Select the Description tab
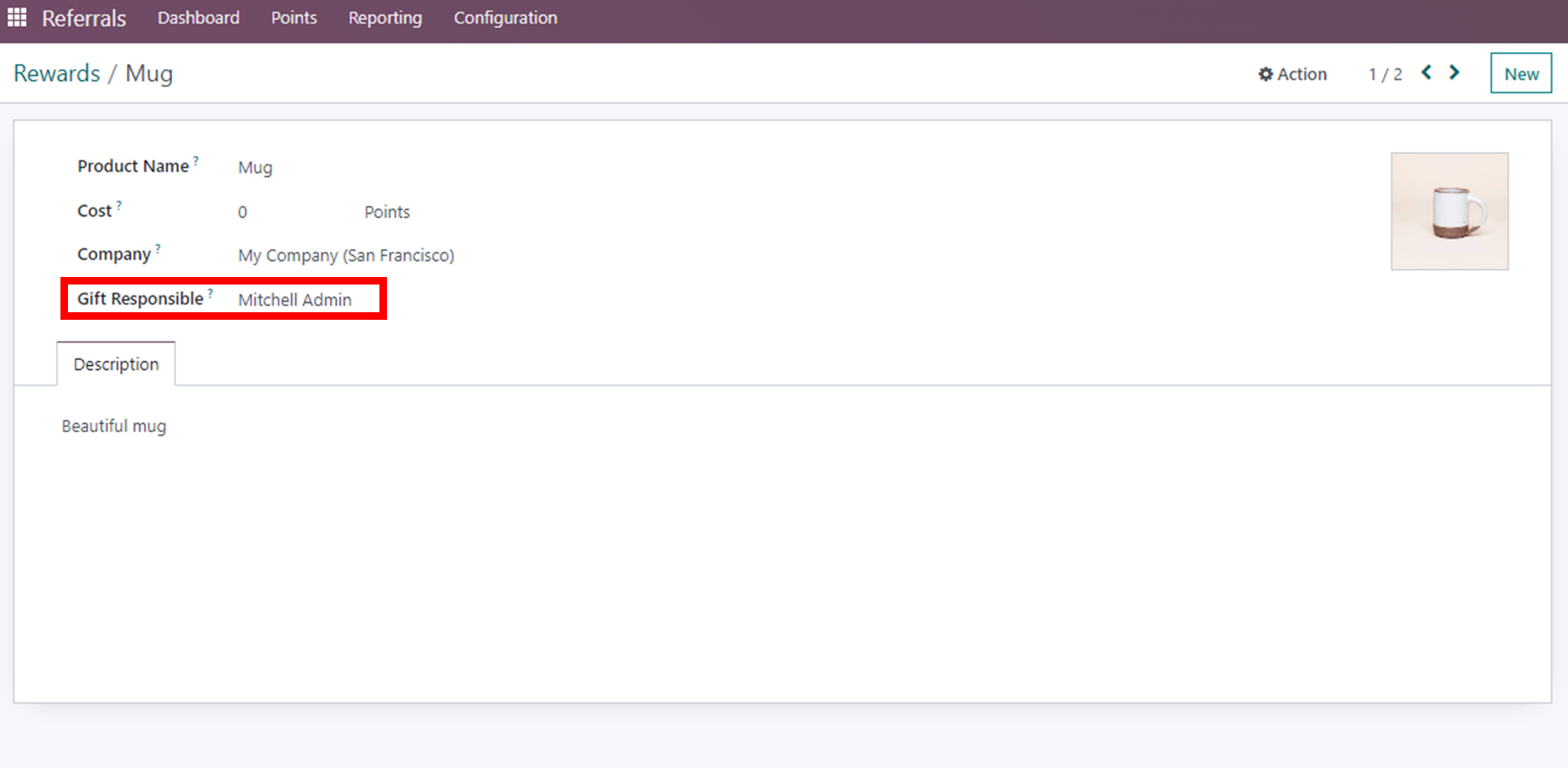Screen dimensions: 1568x768 tap(116, 364)
